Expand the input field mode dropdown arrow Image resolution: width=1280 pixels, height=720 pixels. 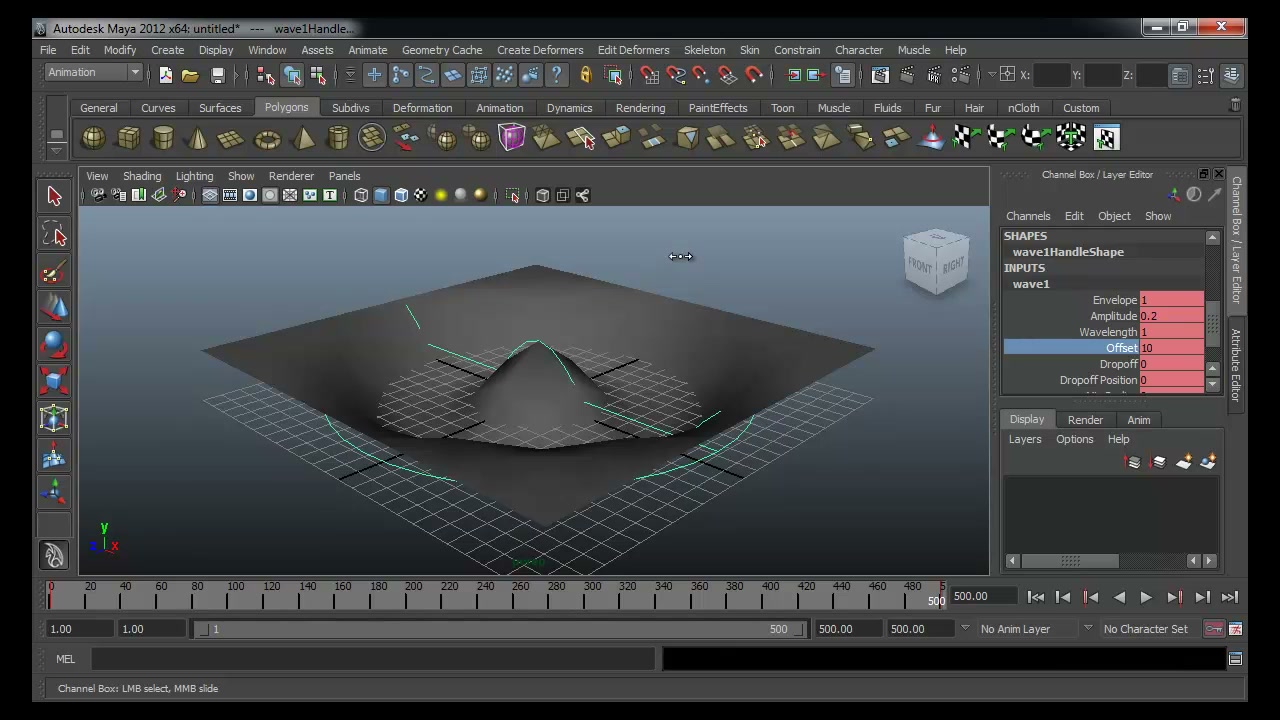click(x=992, y=75)
